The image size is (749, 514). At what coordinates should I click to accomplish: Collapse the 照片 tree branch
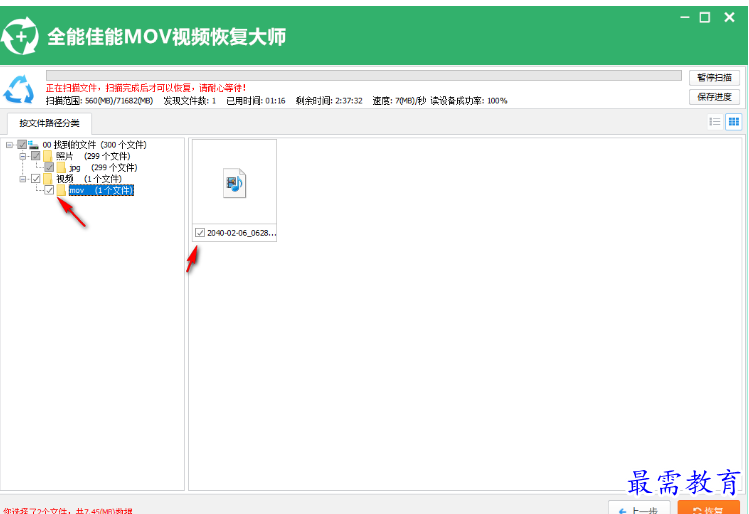(23, 156)
